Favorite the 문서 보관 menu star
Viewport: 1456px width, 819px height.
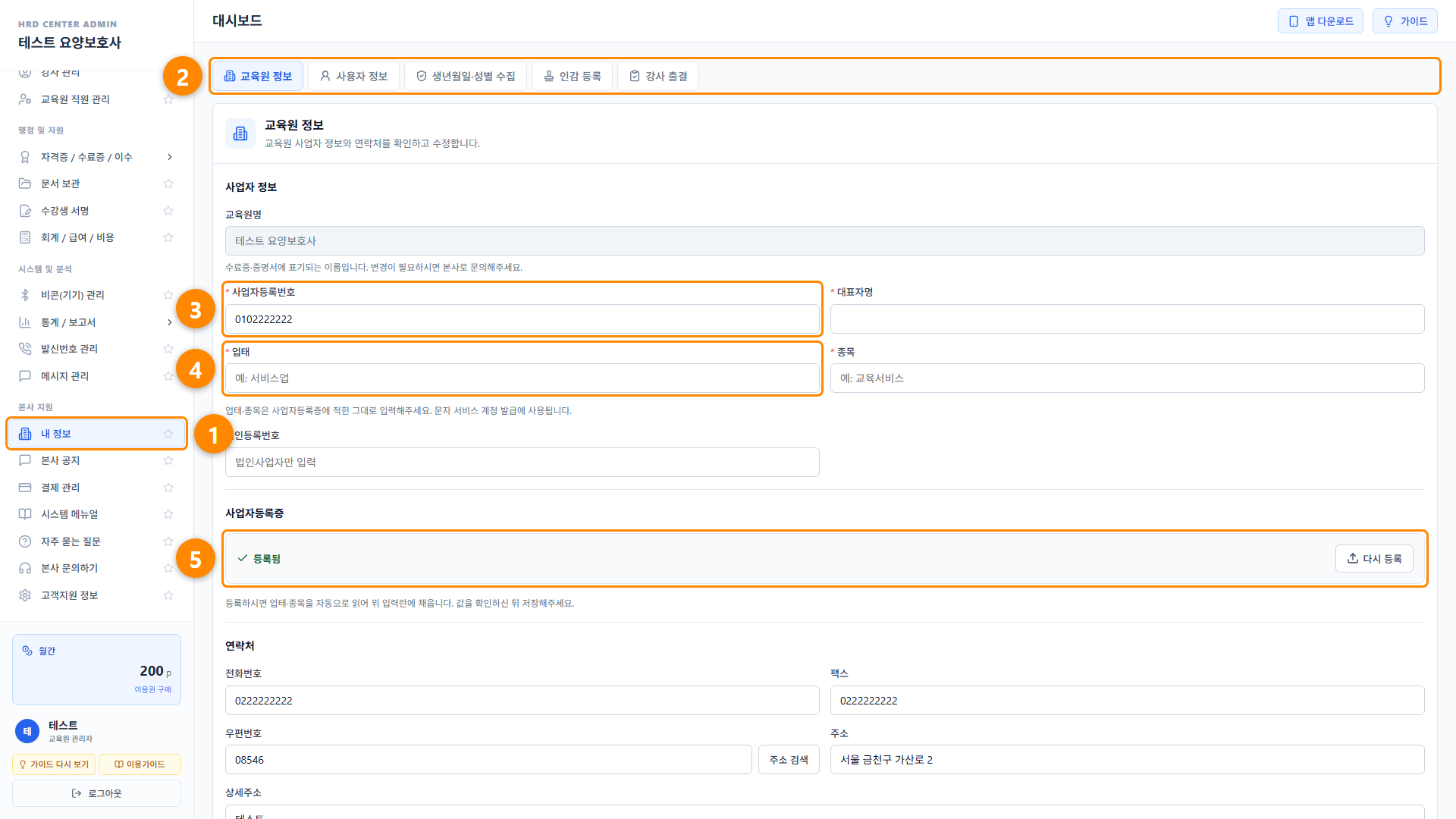(x=168, y=184)
